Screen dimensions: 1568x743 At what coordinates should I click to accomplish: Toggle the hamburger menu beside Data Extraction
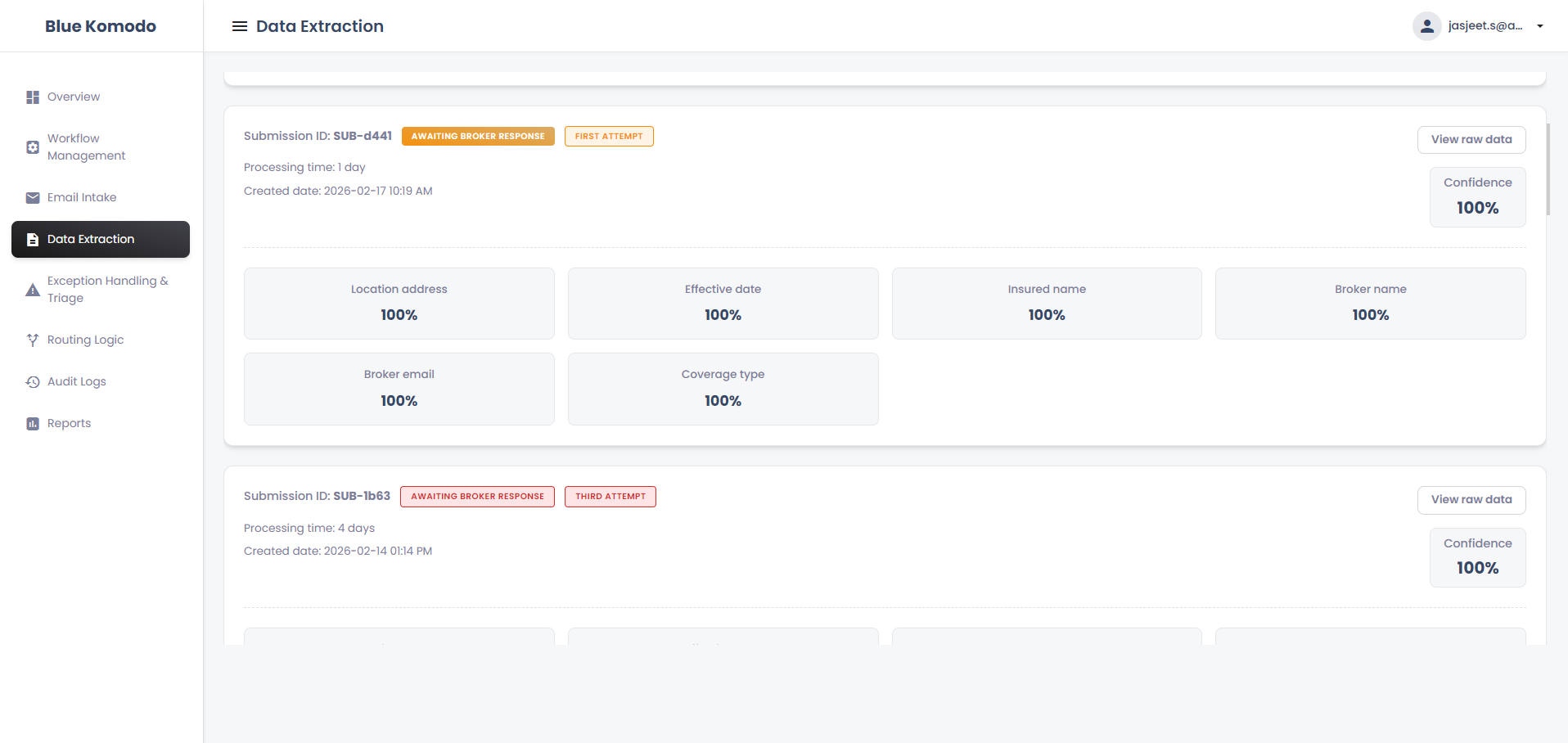click(240, 26)
